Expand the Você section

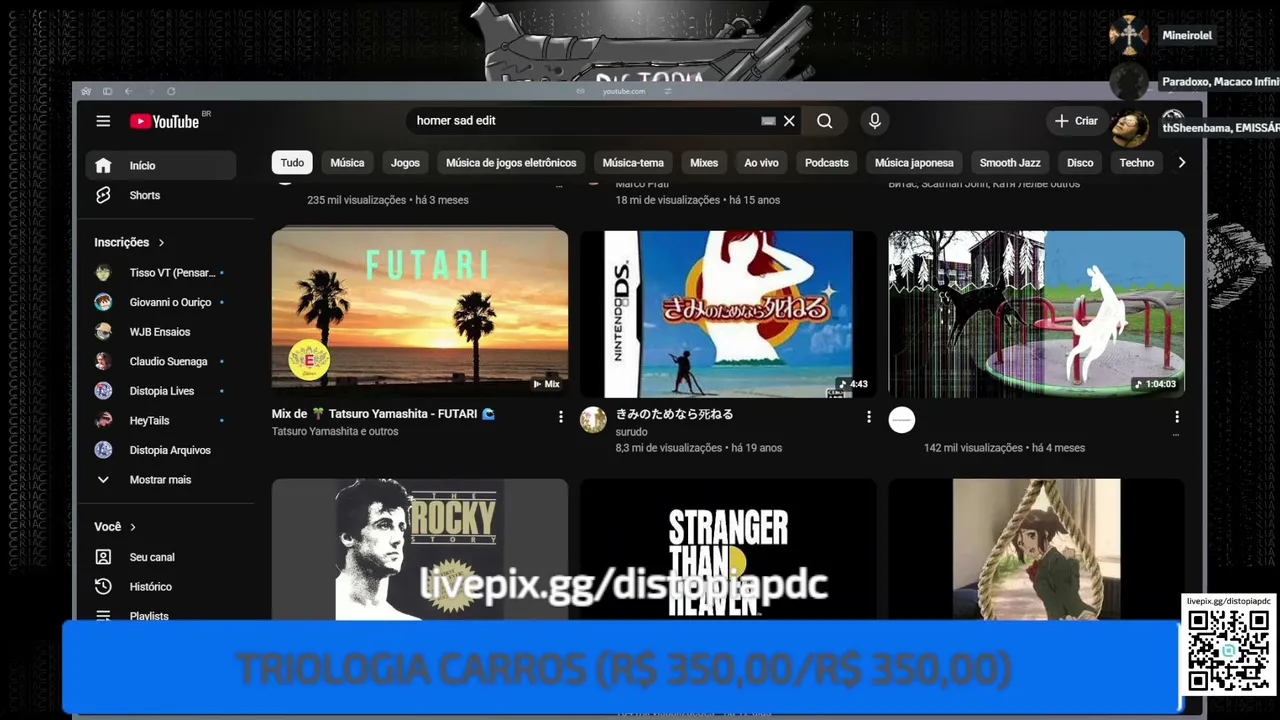click(115, 527)
